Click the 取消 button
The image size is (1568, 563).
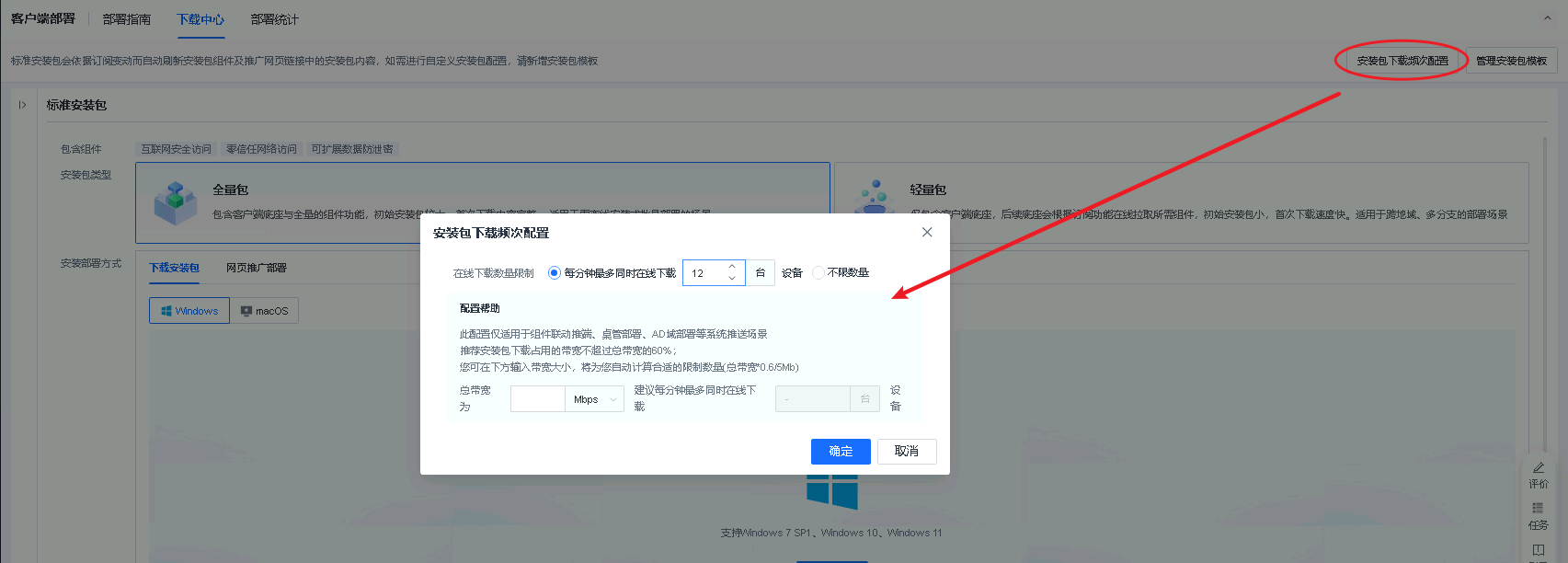tap(907, 452)
